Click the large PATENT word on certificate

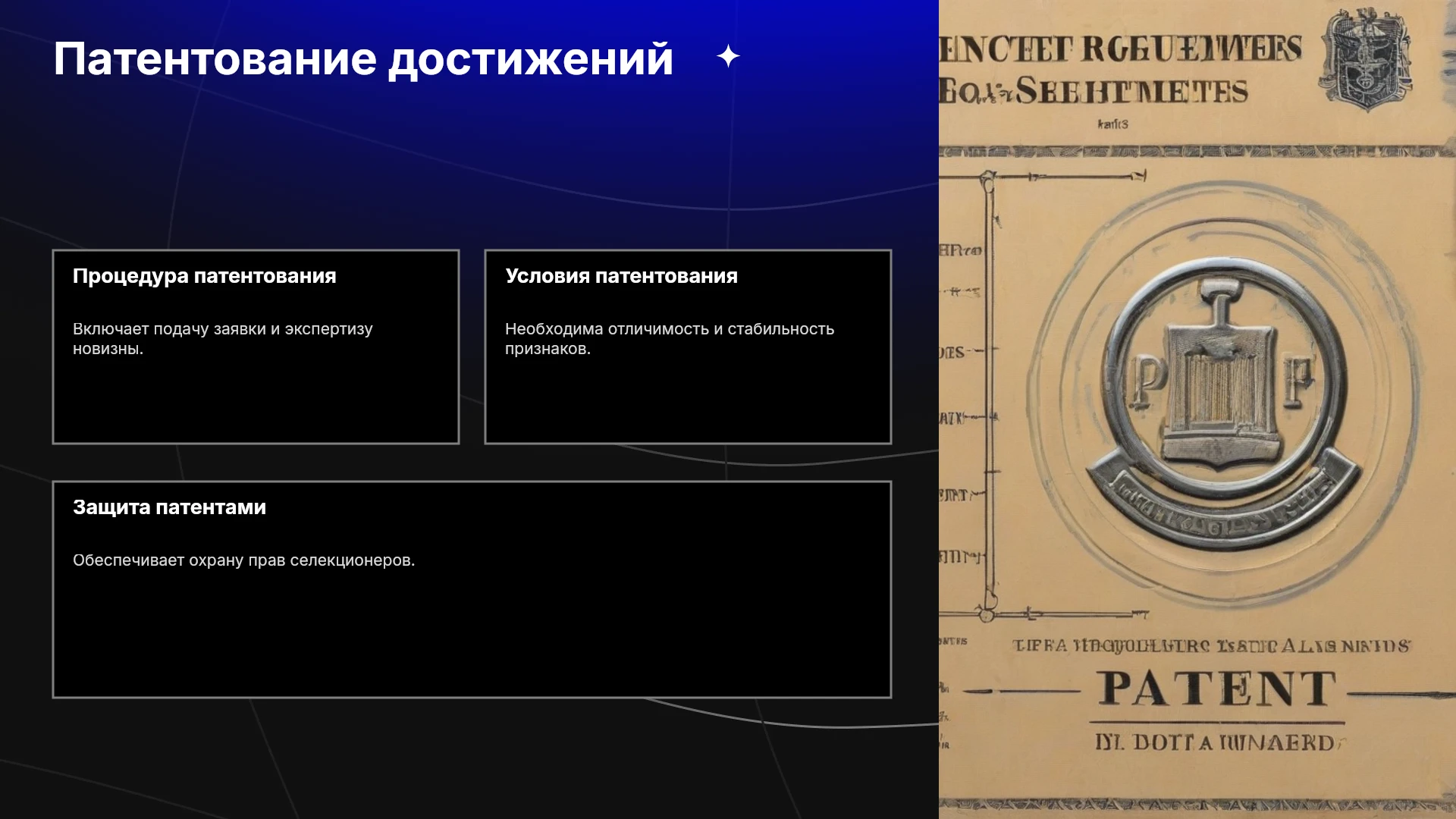coord(1217,688)
